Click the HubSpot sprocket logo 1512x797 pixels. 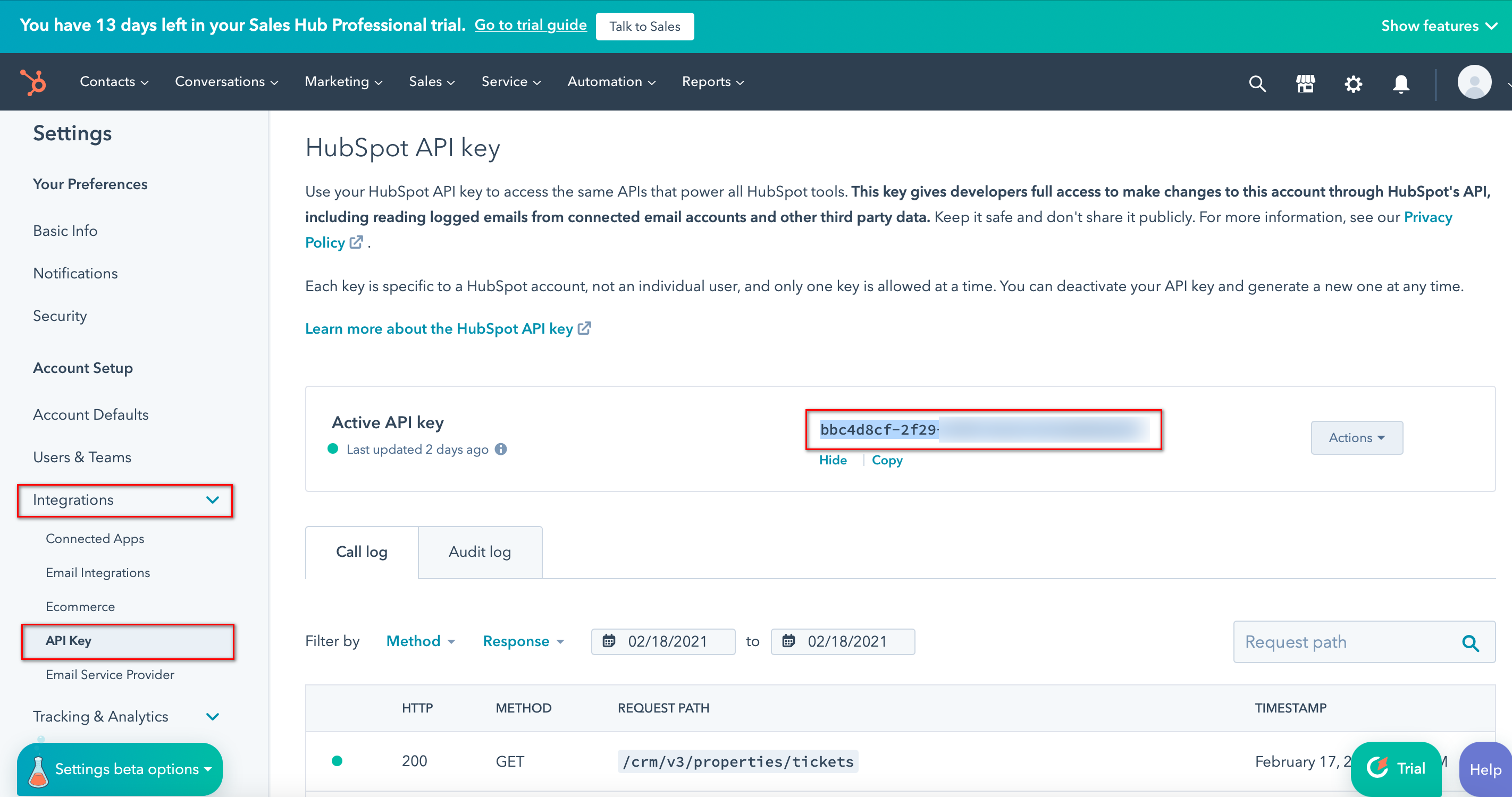[x=33, y=82]
